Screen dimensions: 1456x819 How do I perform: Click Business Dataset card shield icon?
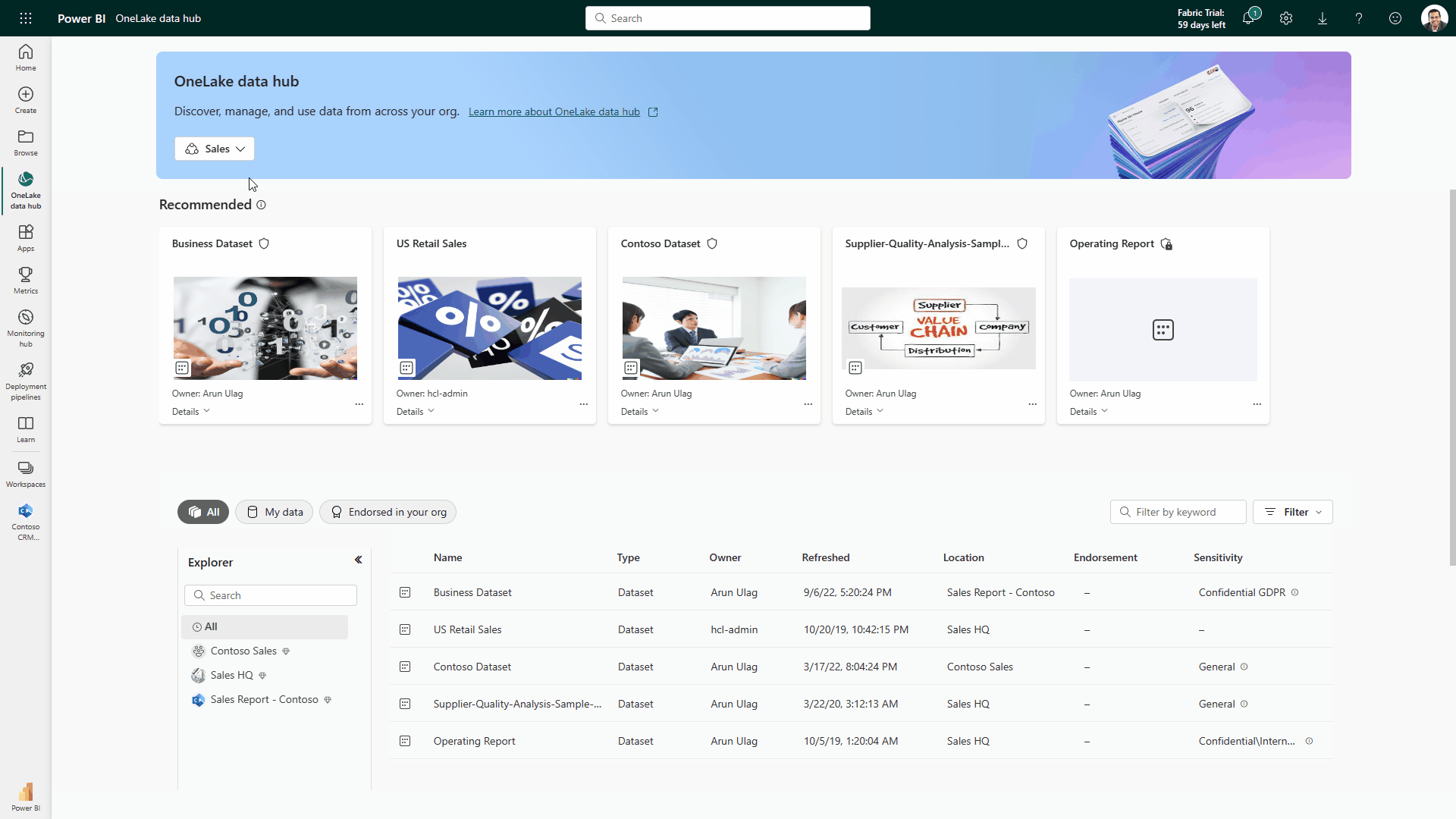coord(264,243)
